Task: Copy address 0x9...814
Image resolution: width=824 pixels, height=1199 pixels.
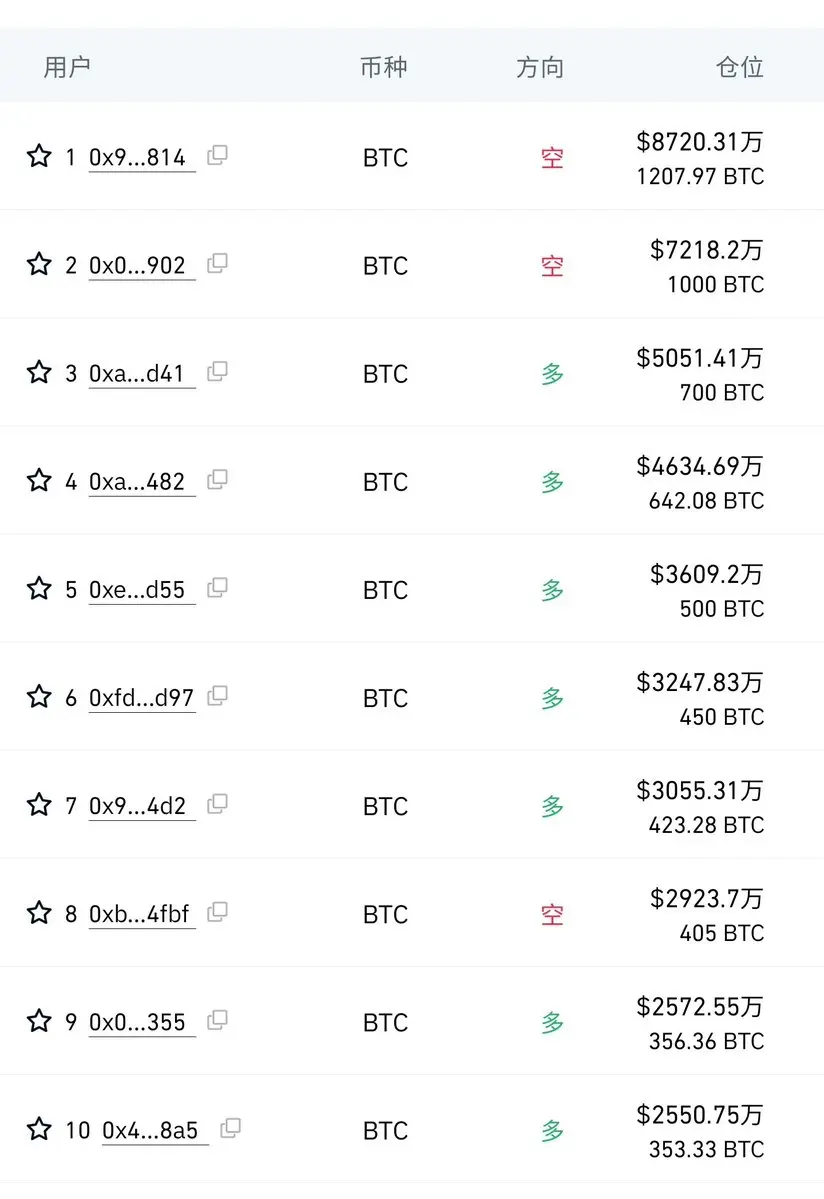Action: [217, 155]
